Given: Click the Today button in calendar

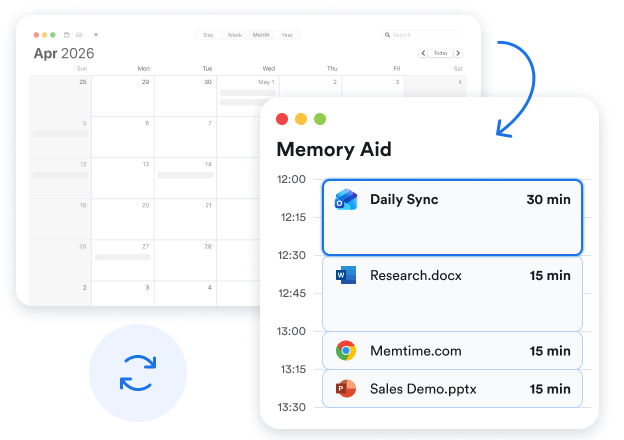Looking at the screenshot, I should pos(441,53).
